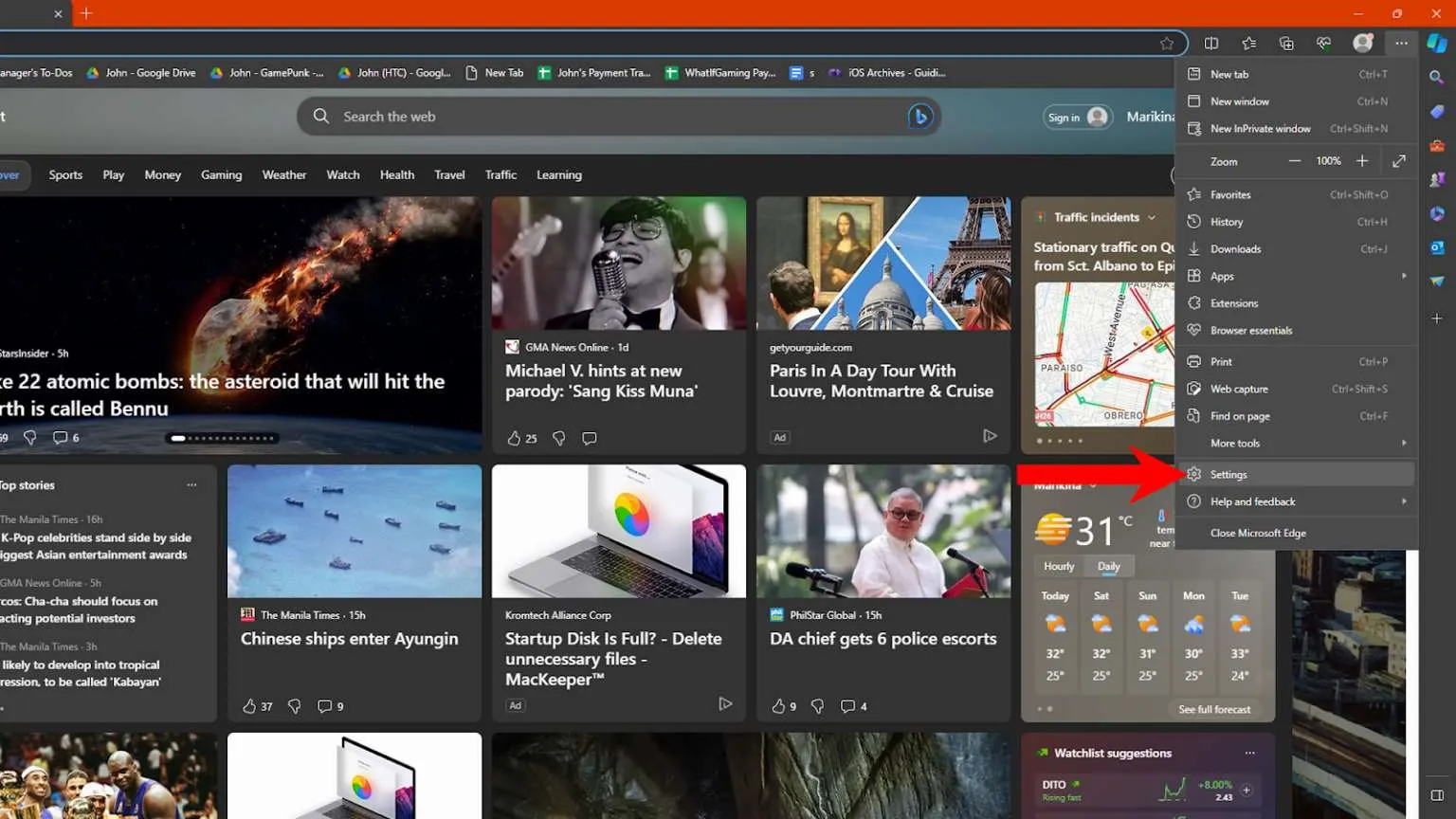The width and height of the screenshot is (1456, 819).
Task: Open Browser essentials heart icon in toolbar
Action: [x=1324, y=44]
